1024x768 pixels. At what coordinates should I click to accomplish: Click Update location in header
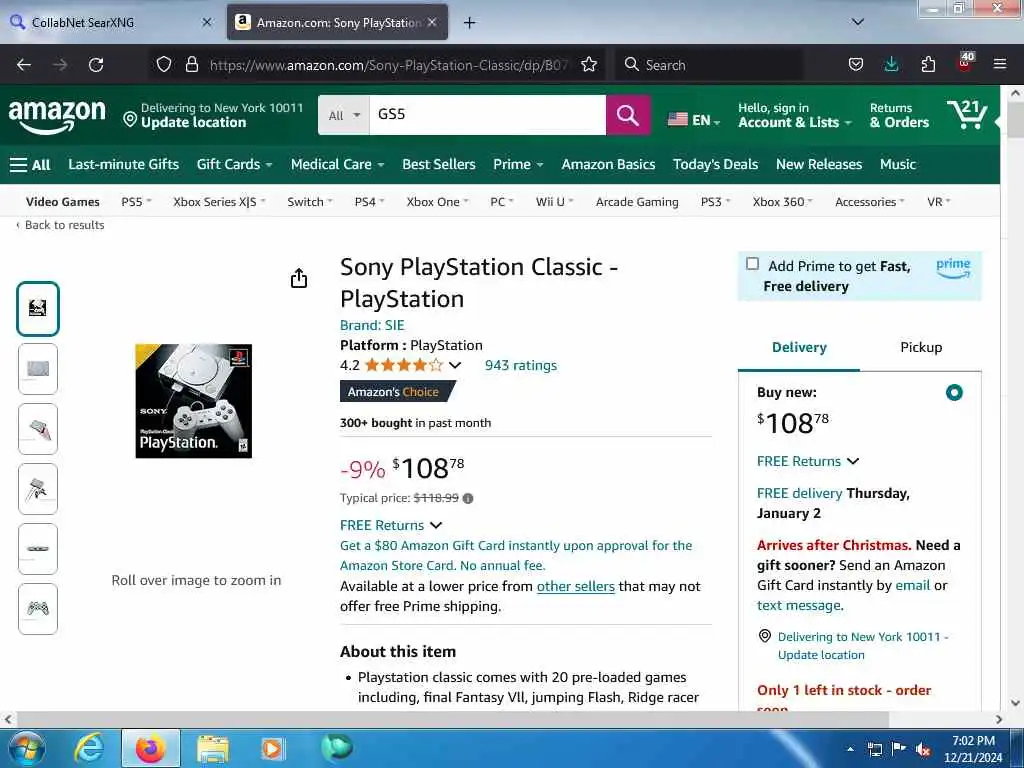(x=193, y=123)
